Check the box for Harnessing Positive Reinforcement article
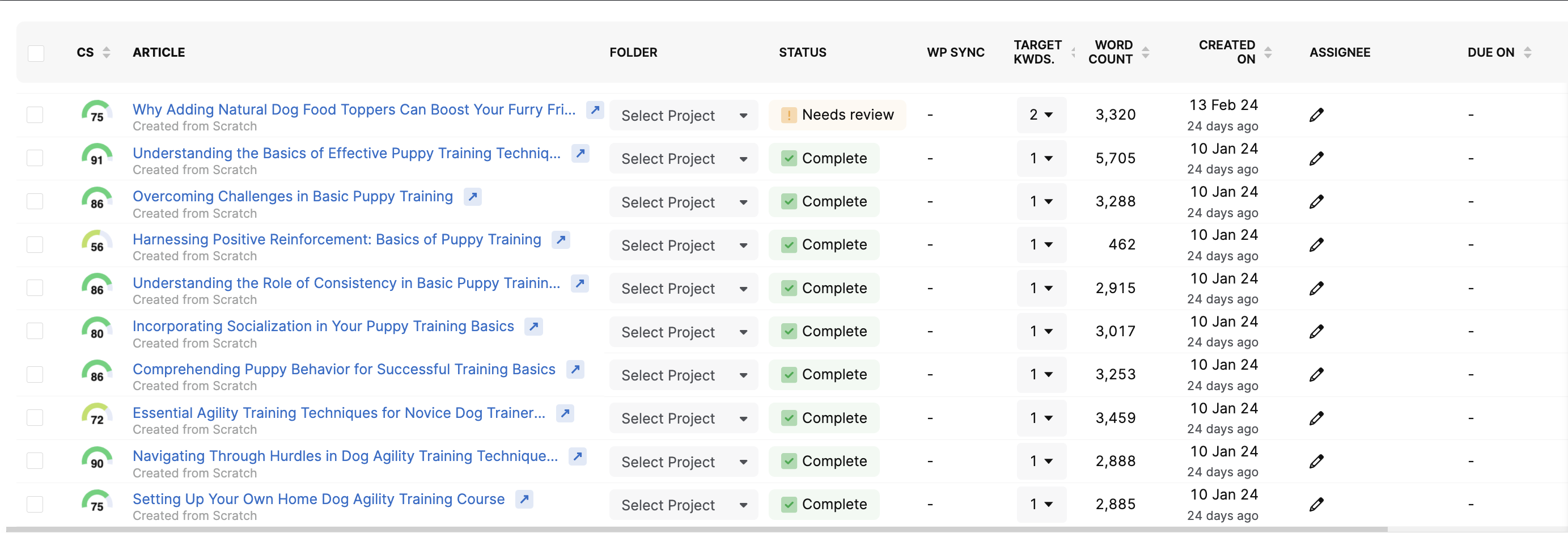The height and width of the screenshot is (533, 1568). [35, 244]
